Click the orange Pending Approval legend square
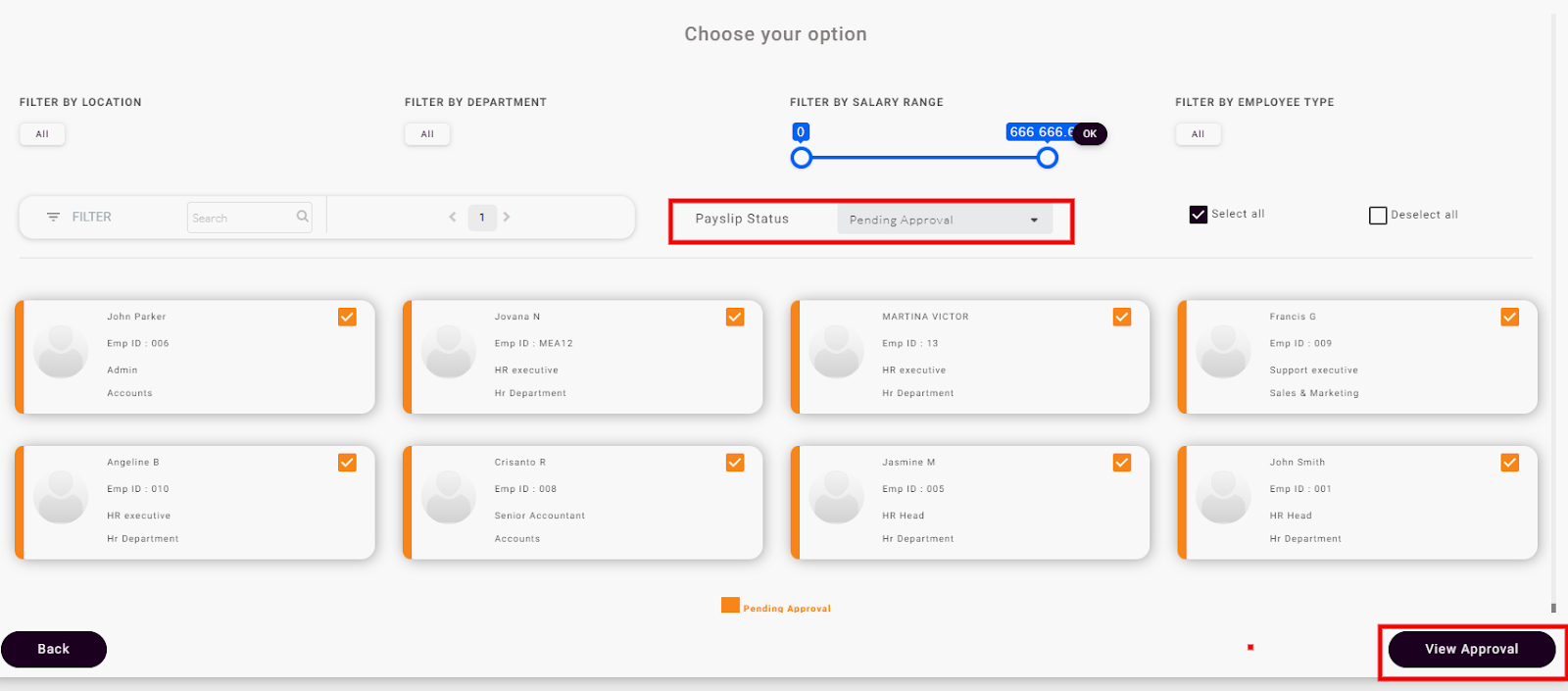This screenshot has height=691, width=1568. (x=730, y=606)
